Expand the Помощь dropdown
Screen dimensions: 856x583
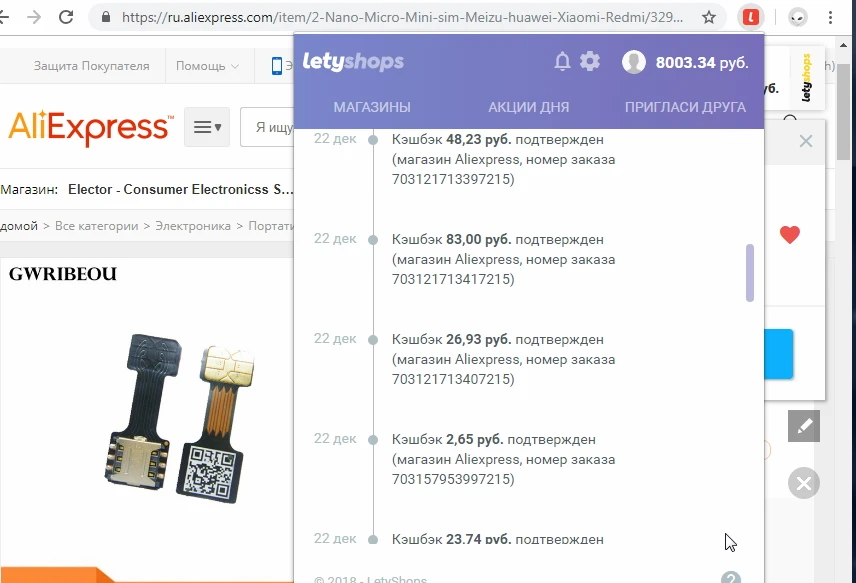pos(207,66)
